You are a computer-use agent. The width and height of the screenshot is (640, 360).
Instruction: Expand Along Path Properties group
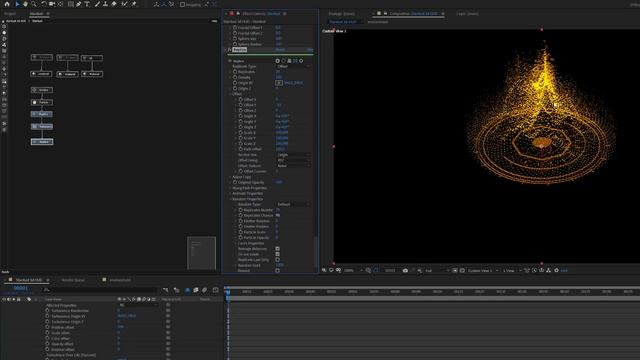coord(230,188)
